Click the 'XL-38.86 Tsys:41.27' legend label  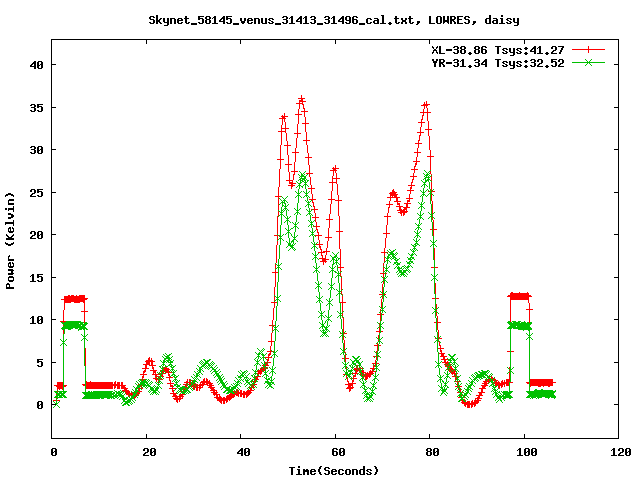coord(498,50)
